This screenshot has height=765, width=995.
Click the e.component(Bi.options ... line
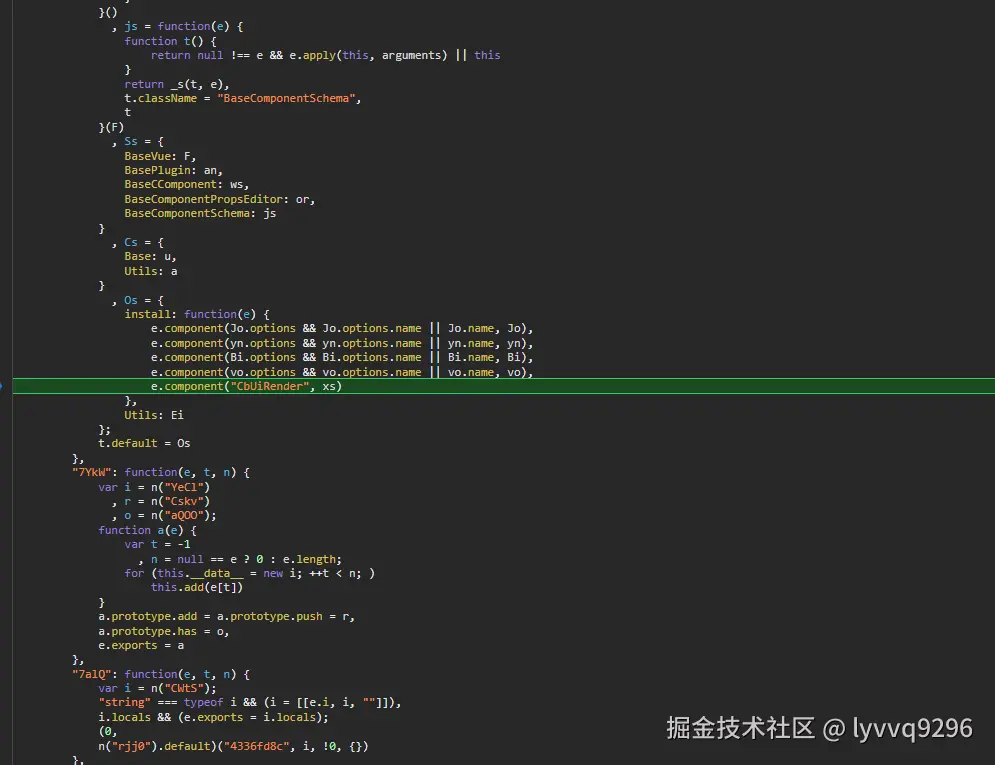[342, 358]
